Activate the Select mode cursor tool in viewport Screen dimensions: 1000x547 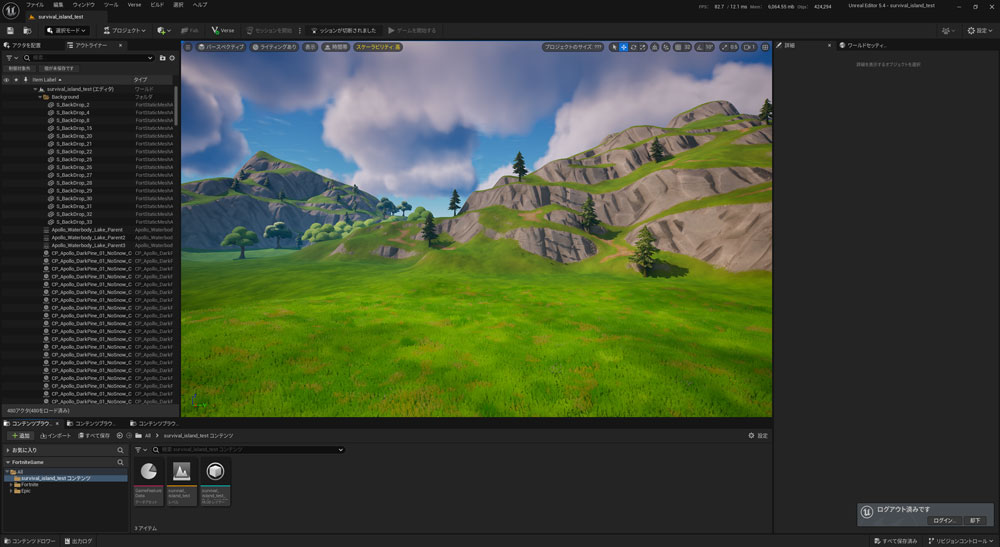[614, 47]
